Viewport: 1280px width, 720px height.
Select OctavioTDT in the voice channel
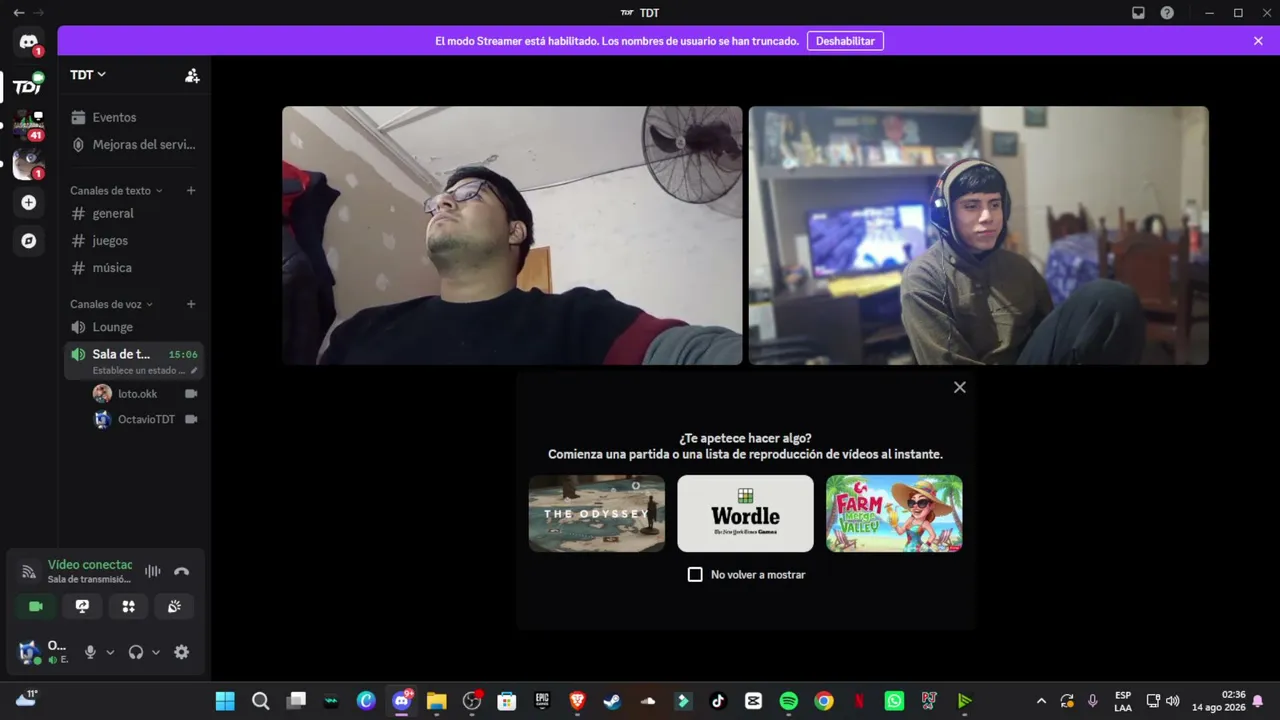tap(146, 419)
